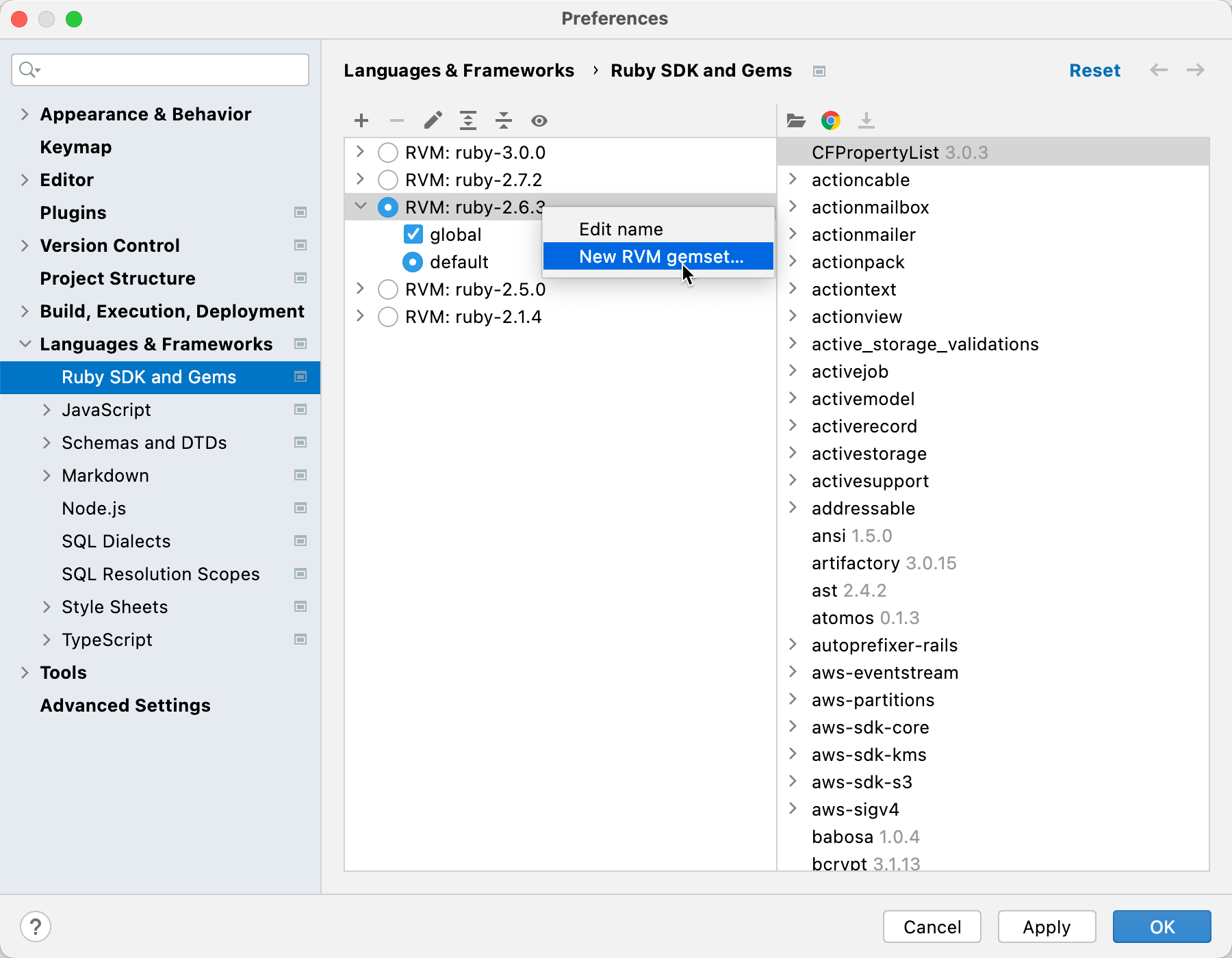1232x958 pixels.
Task: Collapse all nodes in the SDK tree
Action: tap(504, 120)
